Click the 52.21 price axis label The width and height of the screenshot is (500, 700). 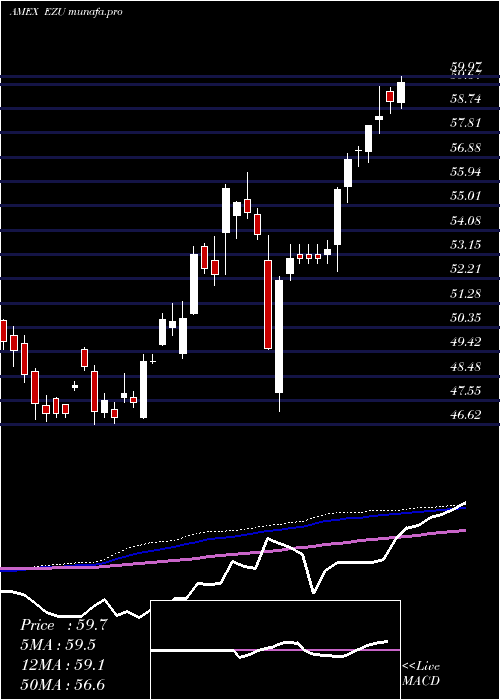[466, 269]
